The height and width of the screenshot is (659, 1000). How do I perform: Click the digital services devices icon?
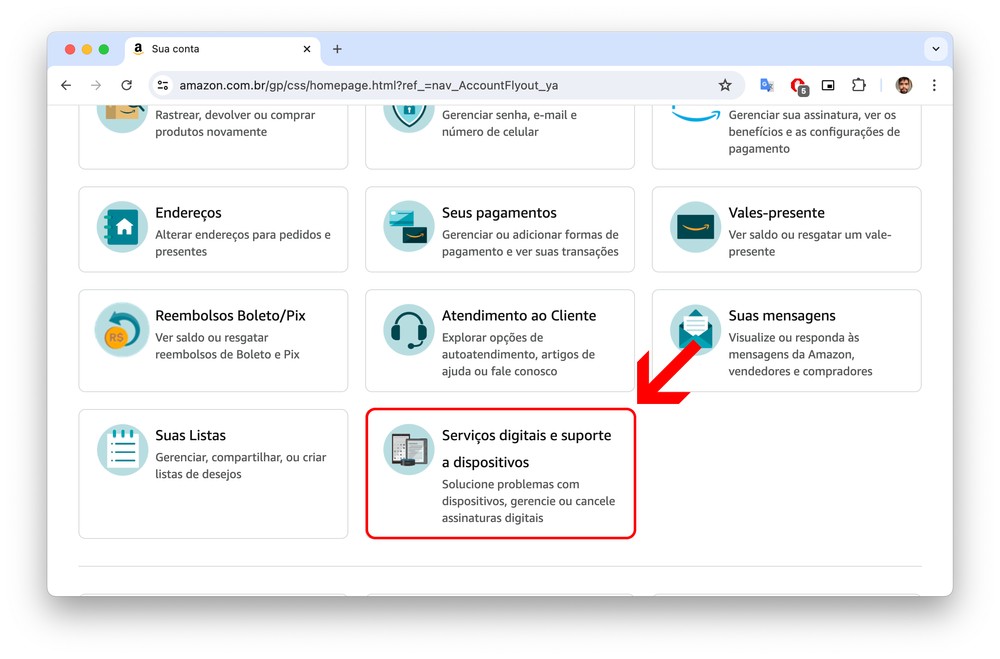(409, 450)
